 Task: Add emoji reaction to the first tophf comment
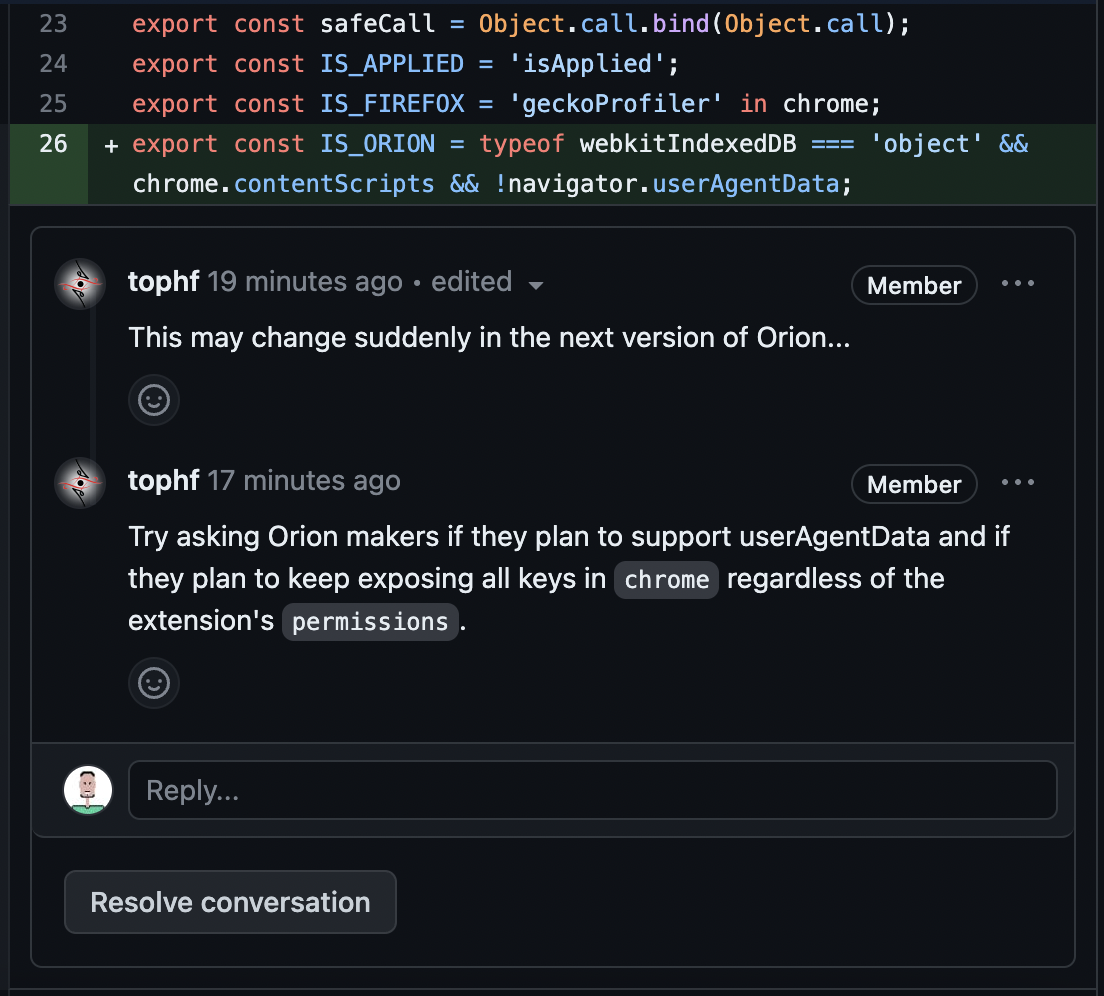point(153,400)
